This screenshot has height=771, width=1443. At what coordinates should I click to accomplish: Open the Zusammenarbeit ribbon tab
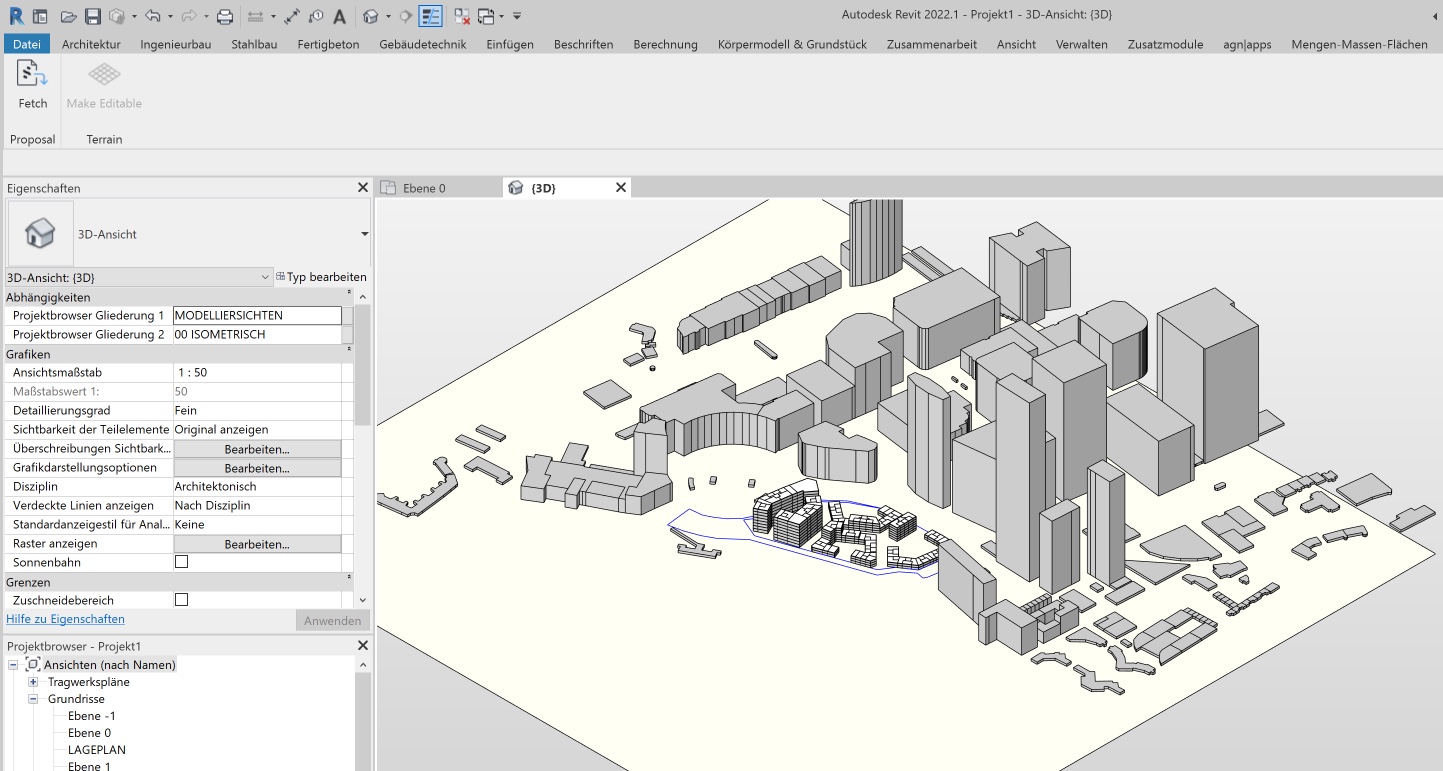click(931, 43)
